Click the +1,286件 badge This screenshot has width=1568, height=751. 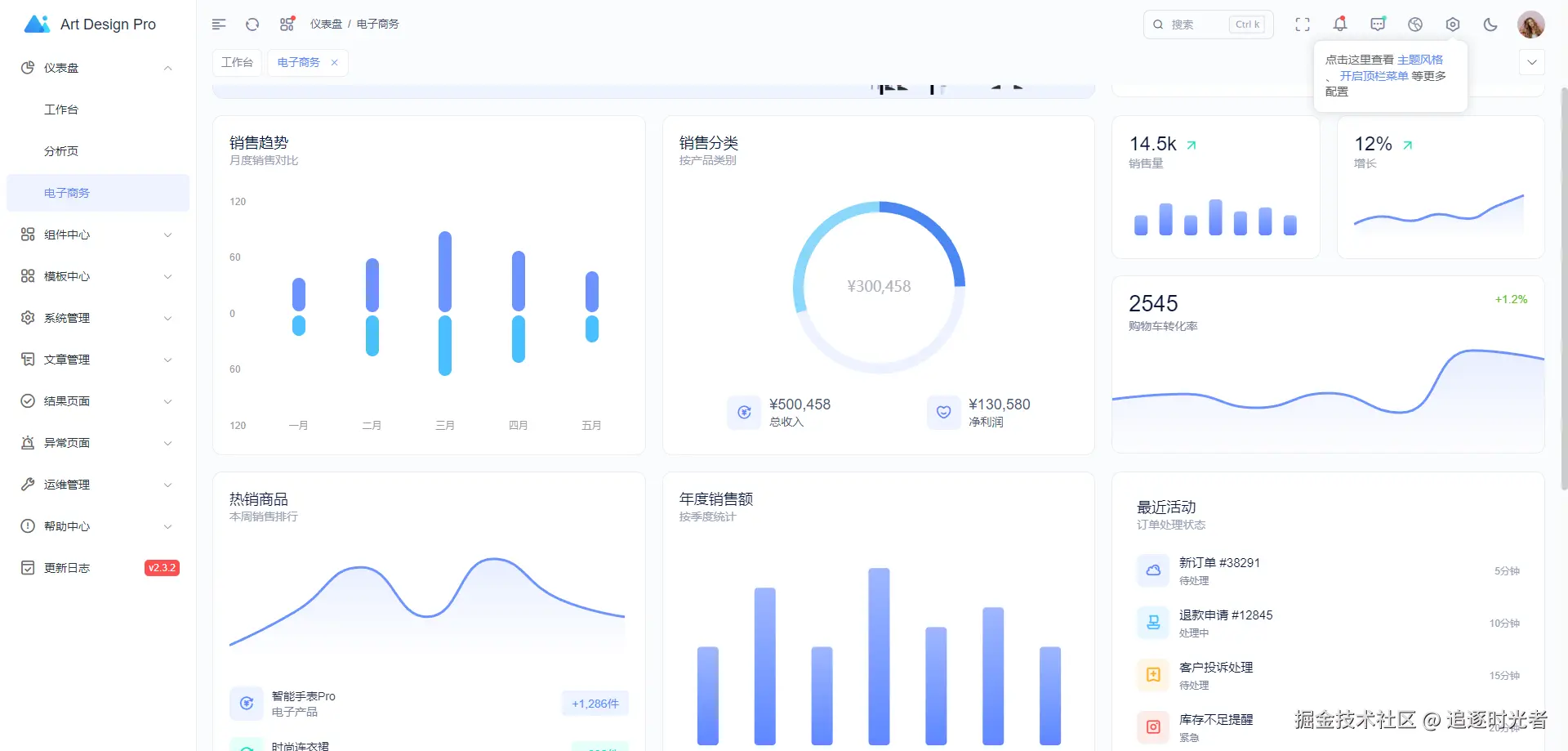595,704
